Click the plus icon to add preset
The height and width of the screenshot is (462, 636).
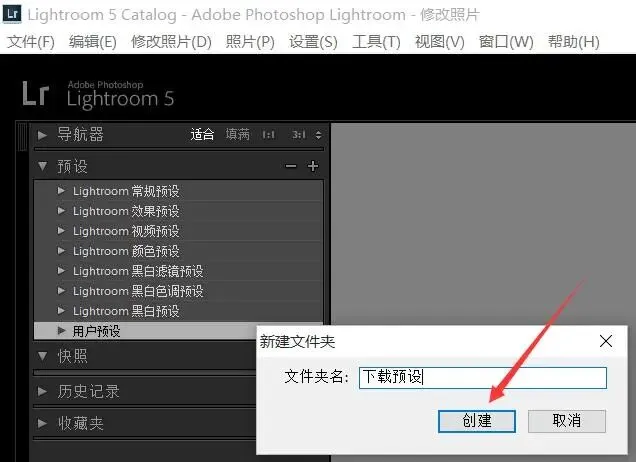313,166
